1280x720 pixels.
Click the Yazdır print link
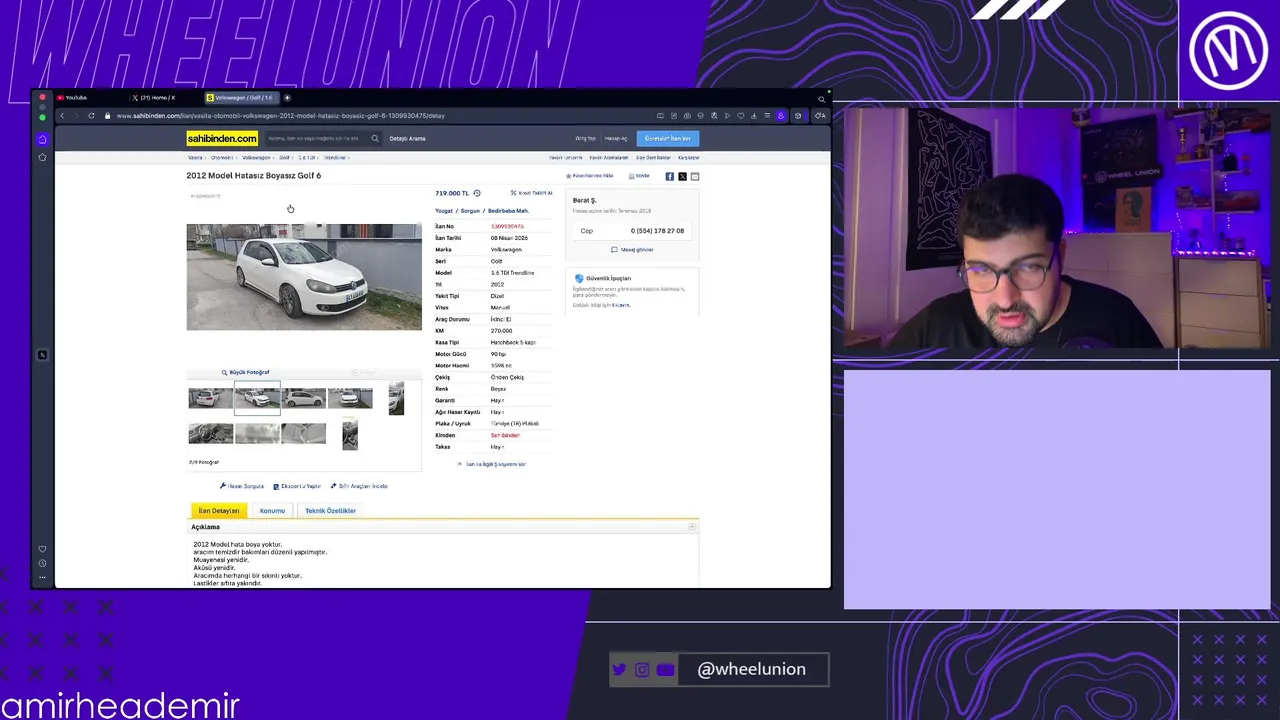pyautogui.click(x=639, y=176)
